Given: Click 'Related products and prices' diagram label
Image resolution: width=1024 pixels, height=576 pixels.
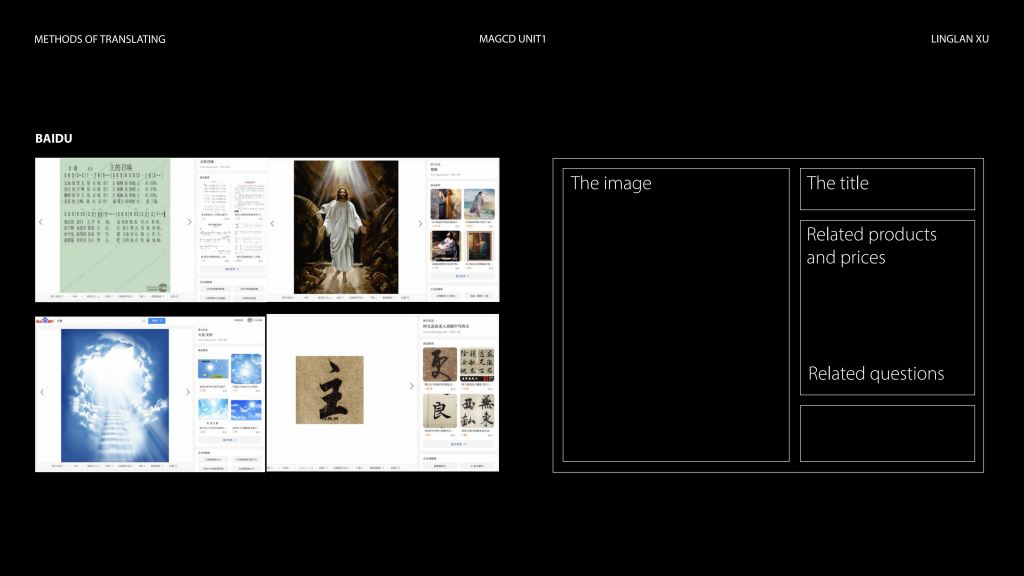Looking at the screenshot, I should coord(871,246).
